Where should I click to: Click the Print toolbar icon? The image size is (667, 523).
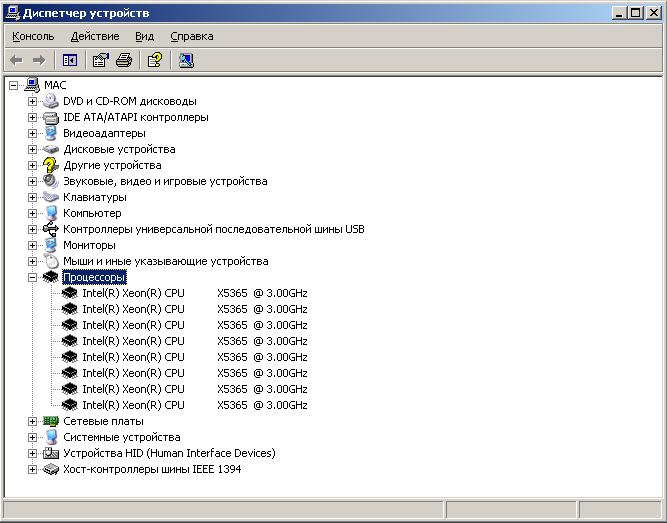(x=124, y=60)
